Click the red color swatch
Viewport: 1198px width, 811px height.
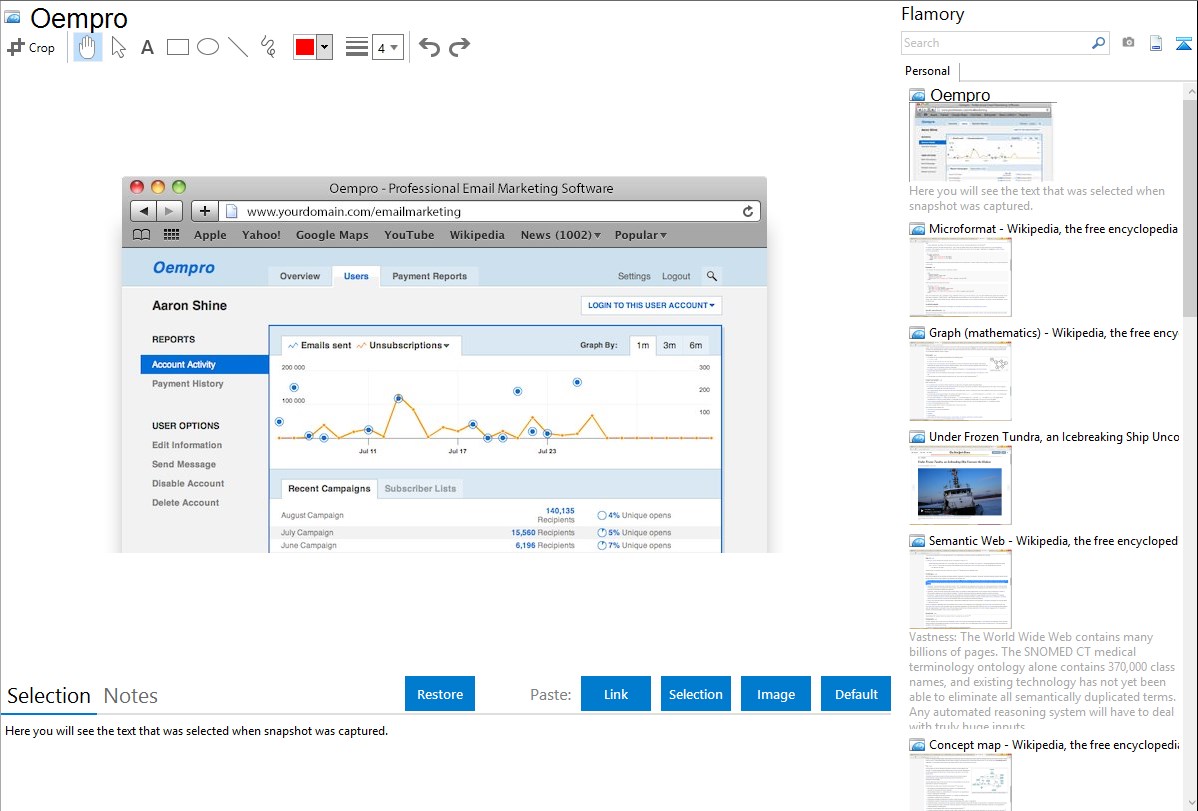(305, 47)
